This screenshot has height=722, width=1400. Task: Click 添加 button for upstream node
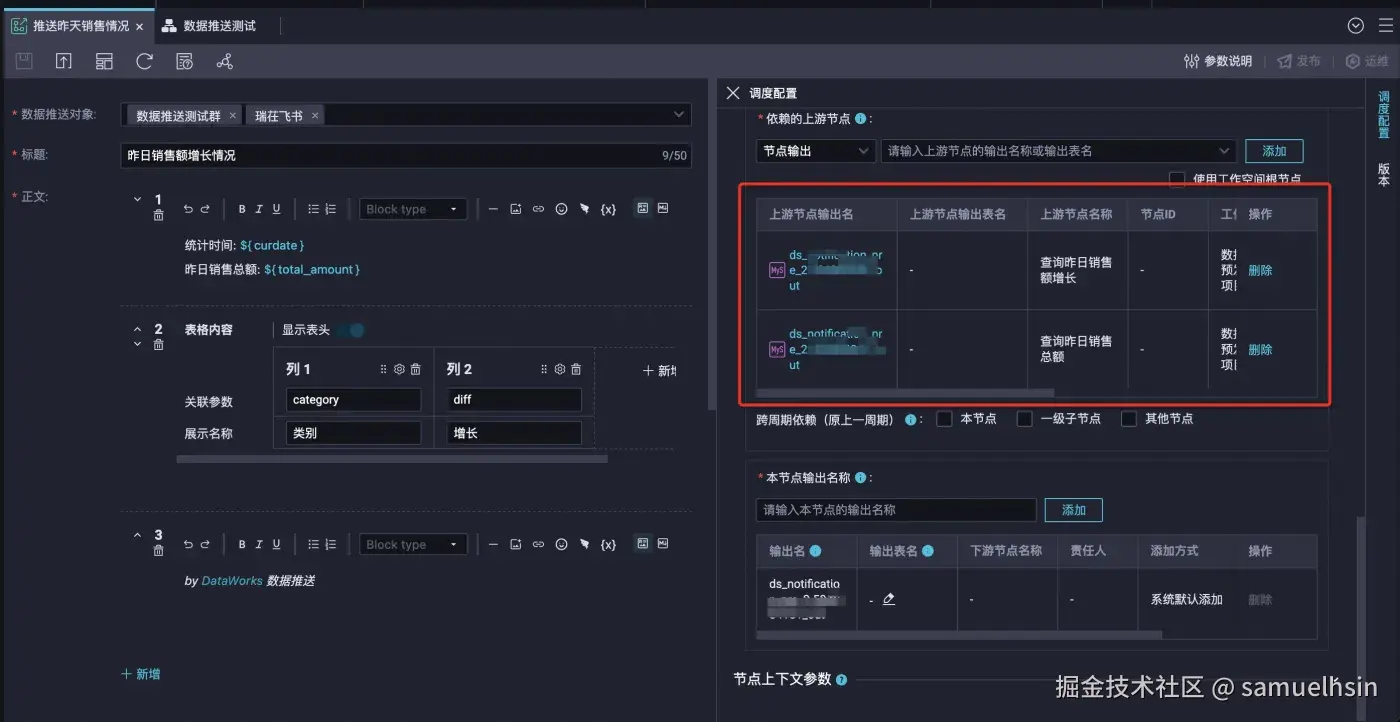(x=1274, y=151)
